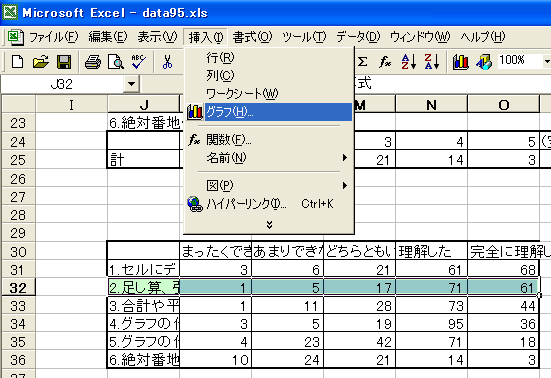This screenshot has height=378, width=551.
Task: Click the Print icon
Action: point(93,62)
